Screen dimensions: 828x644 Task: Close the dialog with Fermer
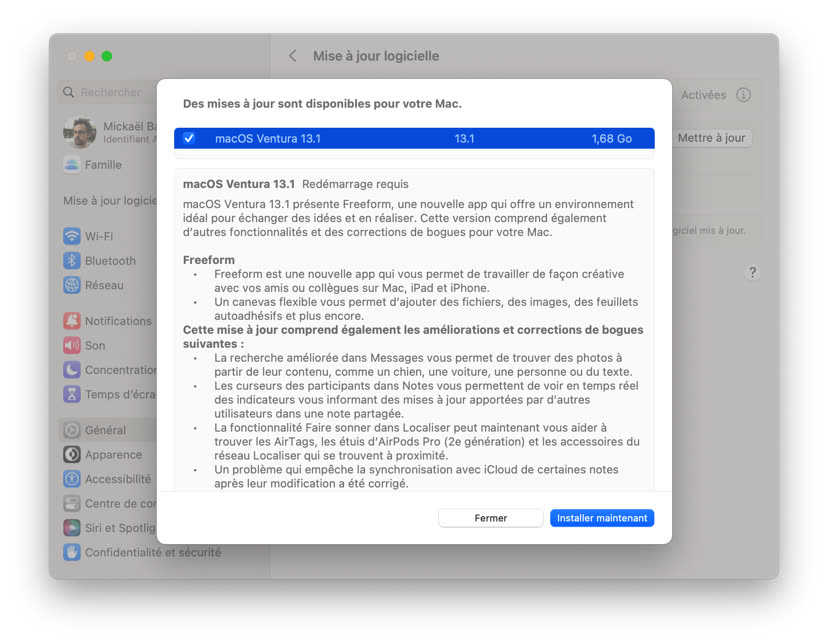pyautogui.click(x=491, y=518)
